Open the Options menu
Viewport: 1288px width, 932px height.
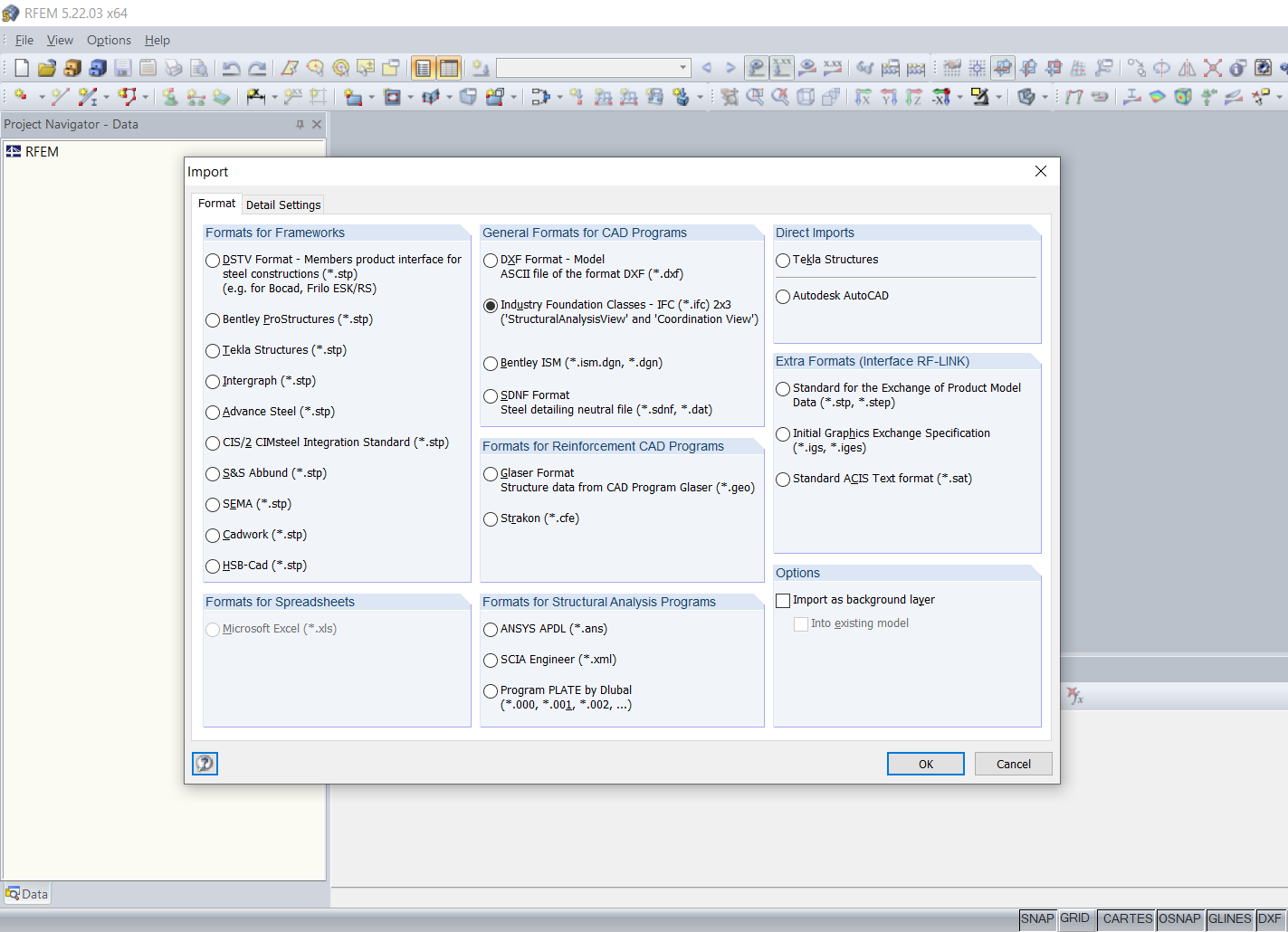pos(109,40)
